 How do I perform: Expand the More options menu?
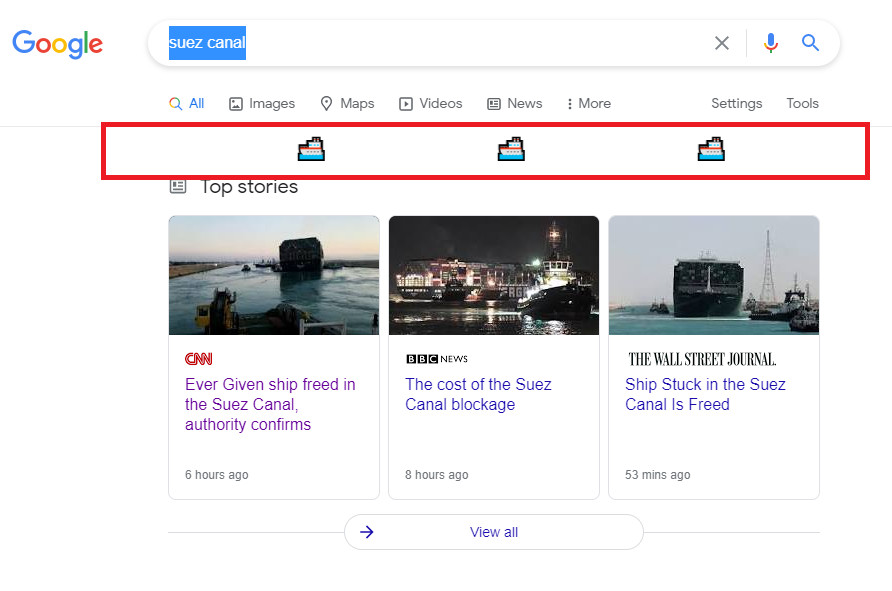(588, 104)
